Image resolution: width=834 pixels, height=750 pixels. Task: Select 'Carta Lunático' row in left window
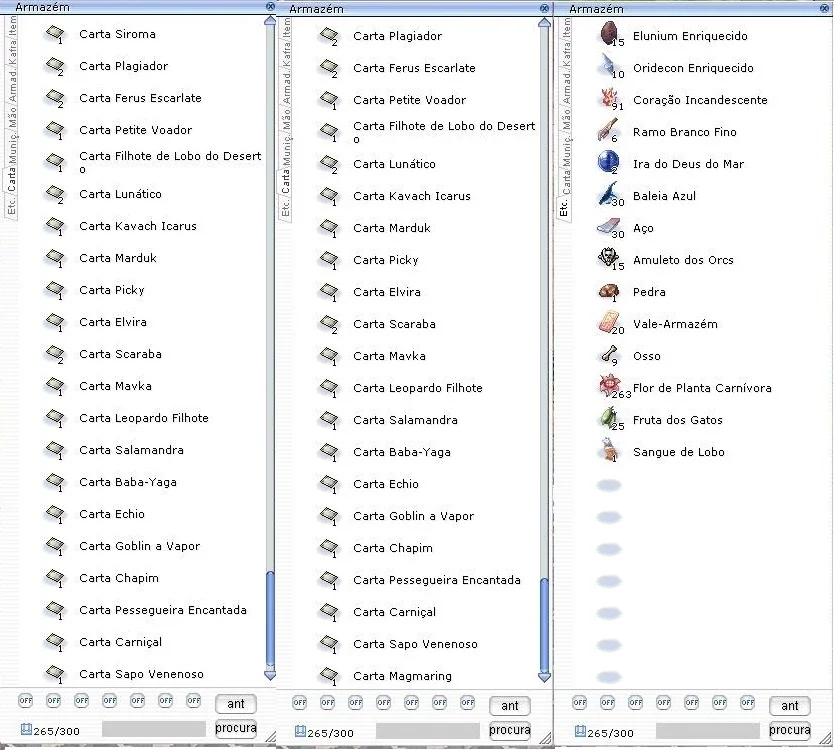(140, 194)
